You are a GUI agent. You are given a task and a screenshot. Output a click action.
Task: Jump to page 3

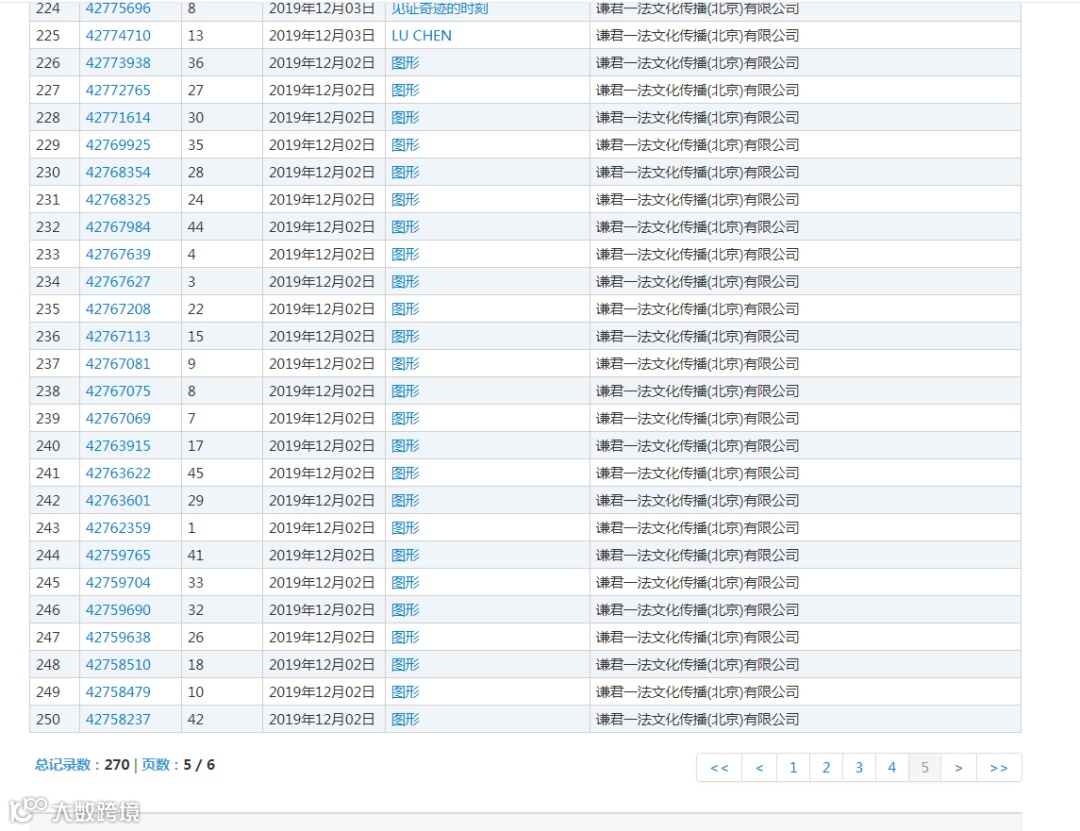coord(859,768)
